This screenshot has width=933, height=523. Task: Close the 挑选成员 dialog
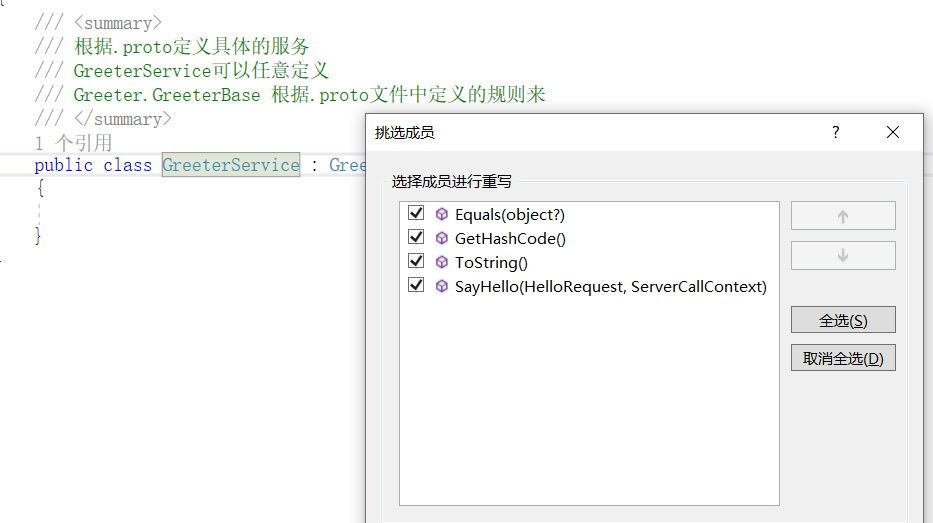(893, 132)
